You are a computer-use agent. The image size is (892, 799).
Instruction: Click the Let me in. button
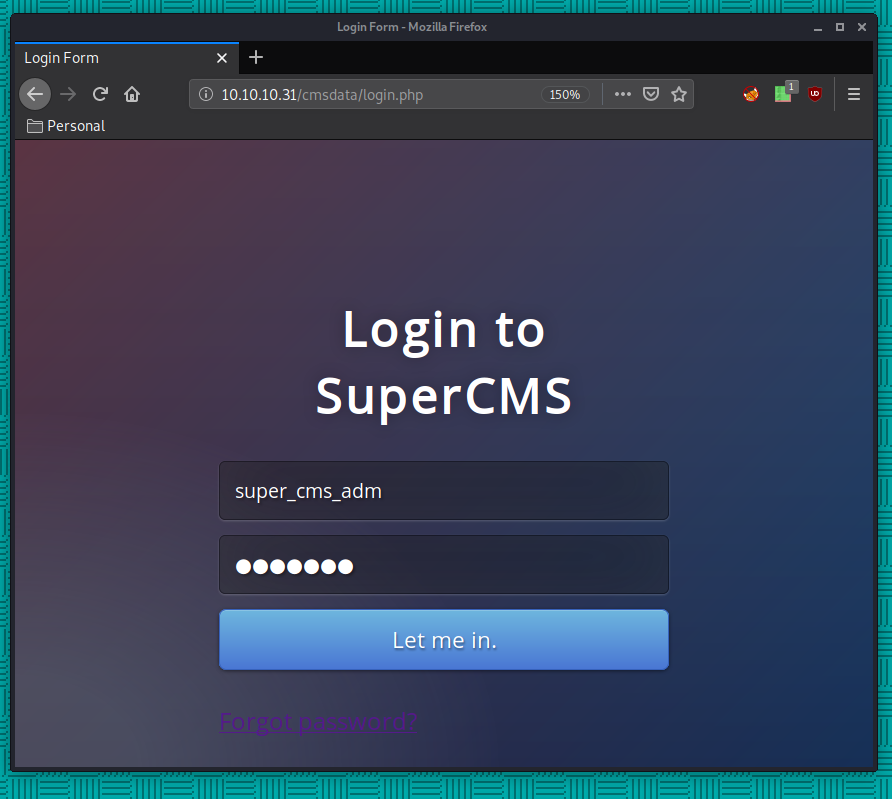coord(444,640)
